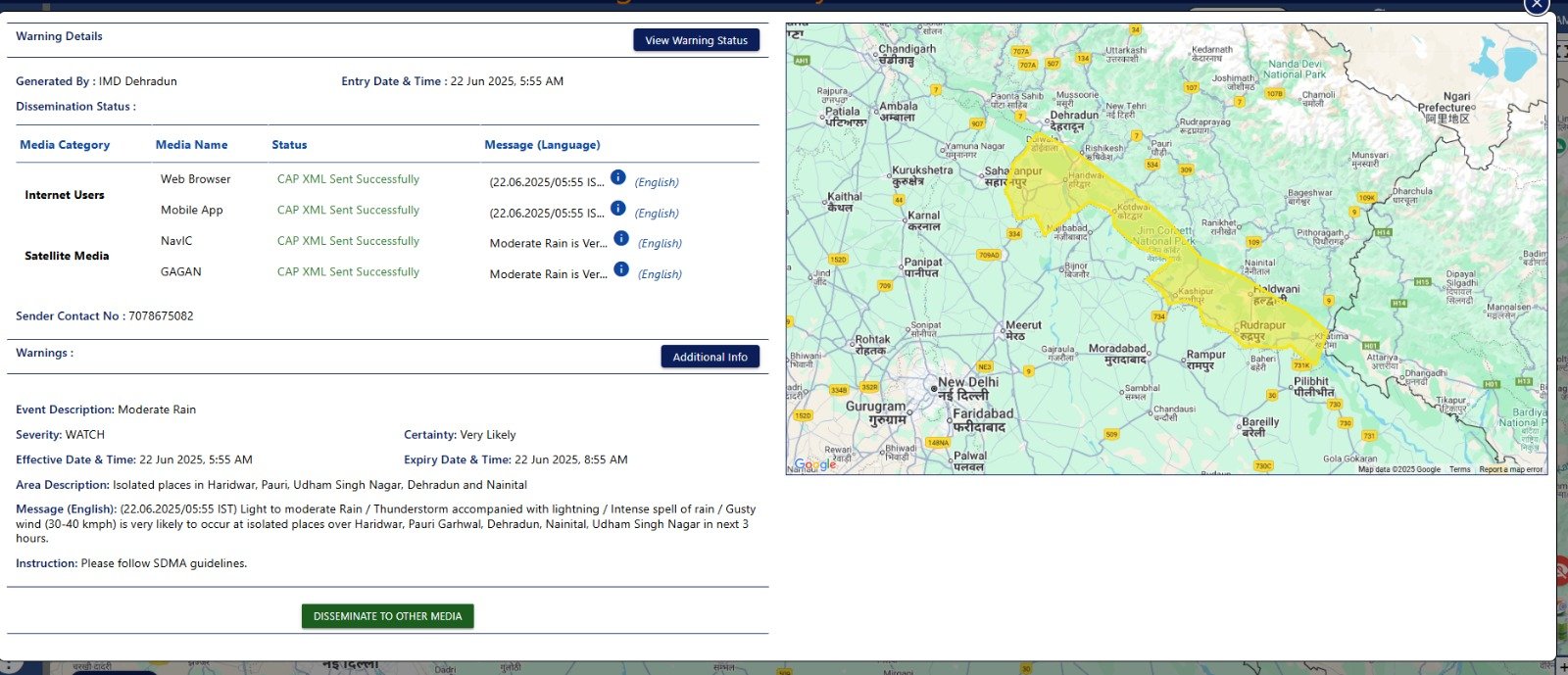
Task: Open English link in GAGAN row
Action: coord(660,275)
